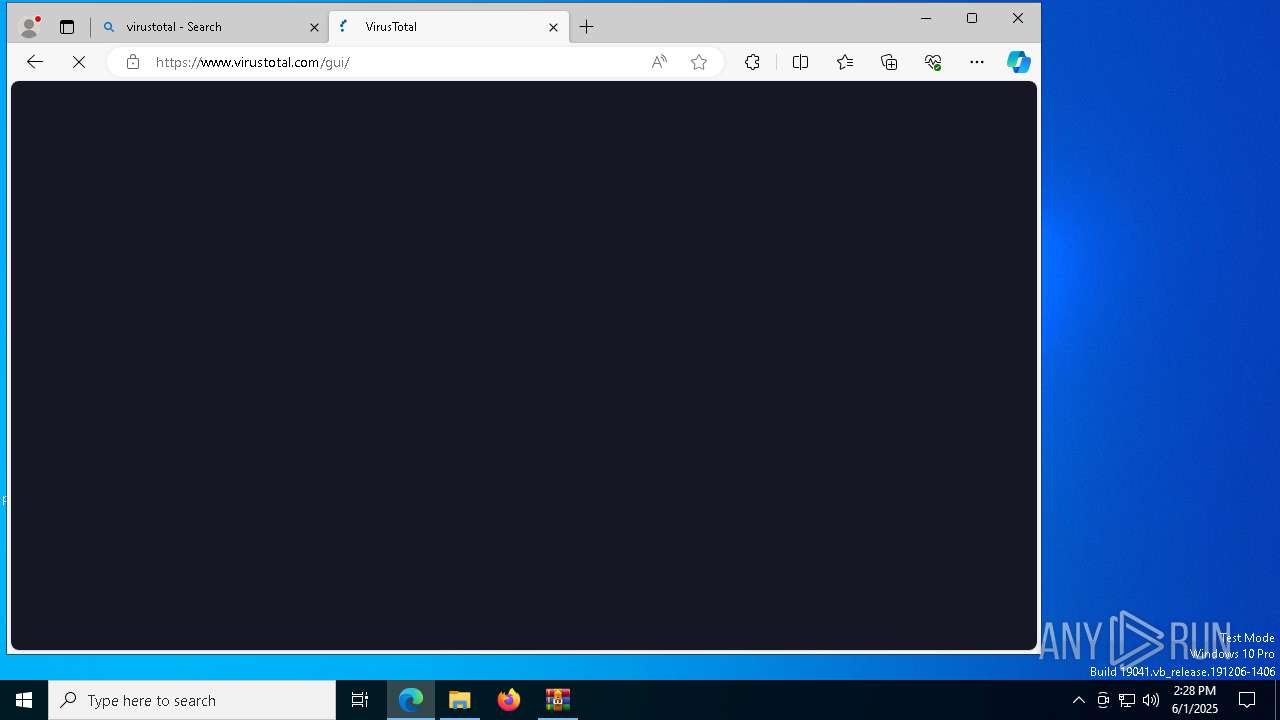Open the Favorites list
Viewport: 1280px width, 720px height.
click(x=845, y=62)
